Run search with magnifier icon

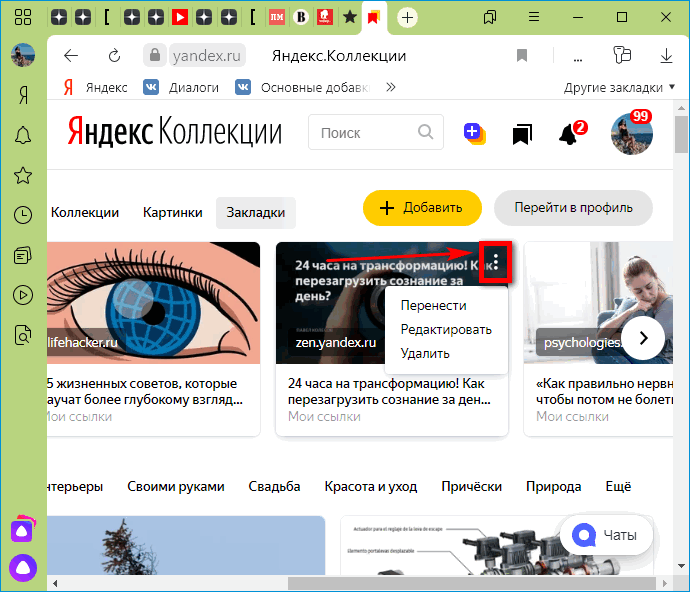[425, 132]
